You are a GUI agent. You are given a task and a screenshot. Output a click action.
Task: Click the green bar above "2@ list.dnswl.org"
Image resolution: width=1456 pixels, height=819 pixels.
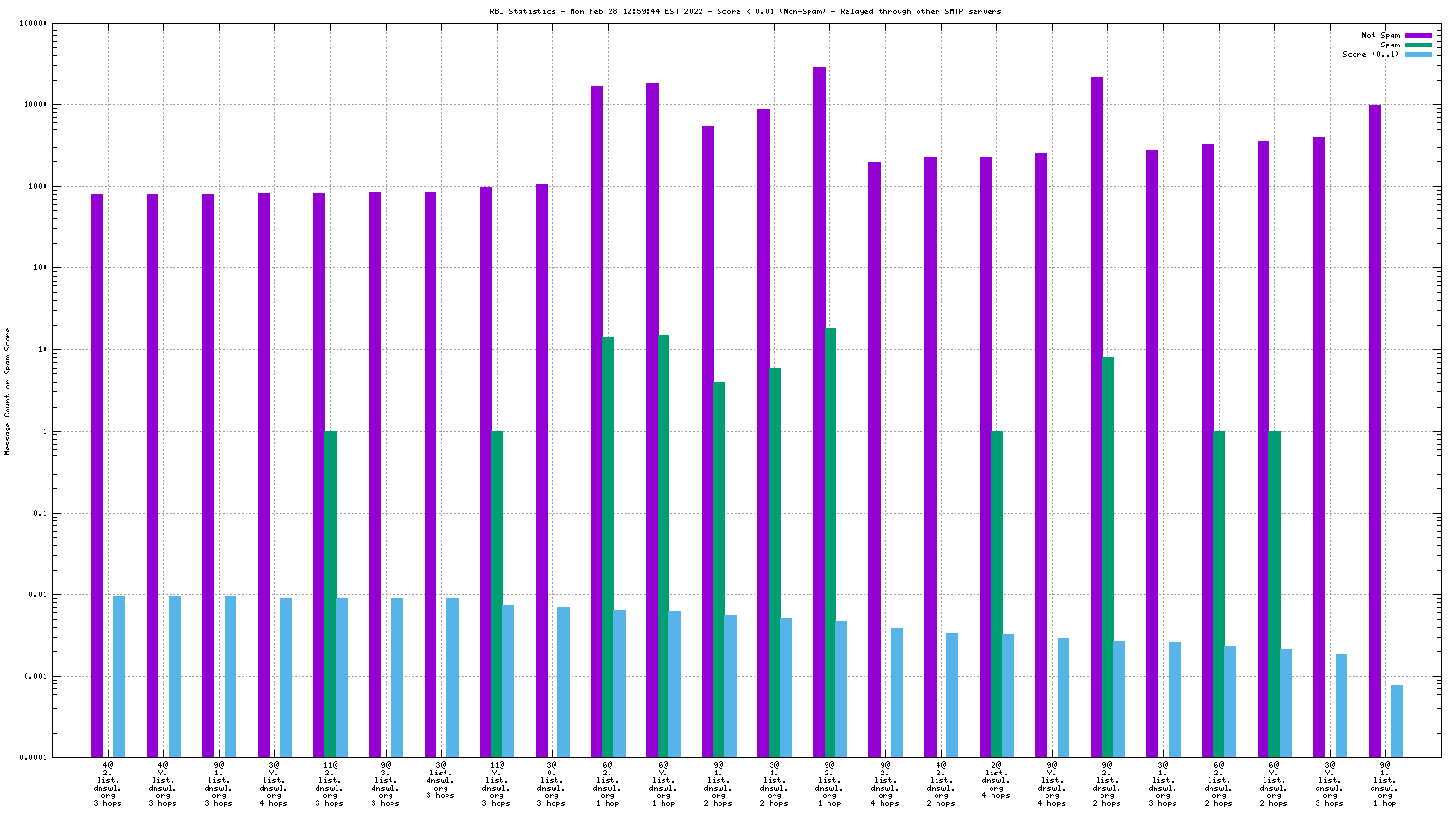click(x=997, y=594)
